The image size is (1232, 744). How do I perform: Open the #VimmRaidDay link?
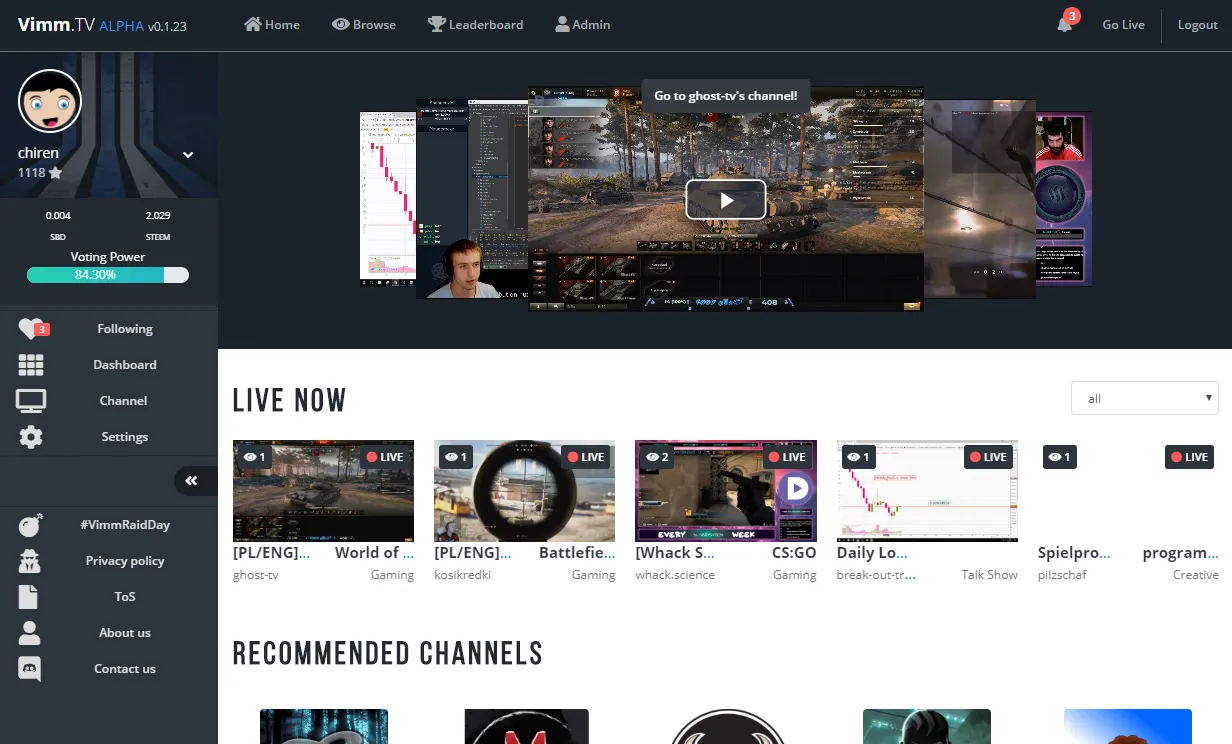tap(125, 525)
